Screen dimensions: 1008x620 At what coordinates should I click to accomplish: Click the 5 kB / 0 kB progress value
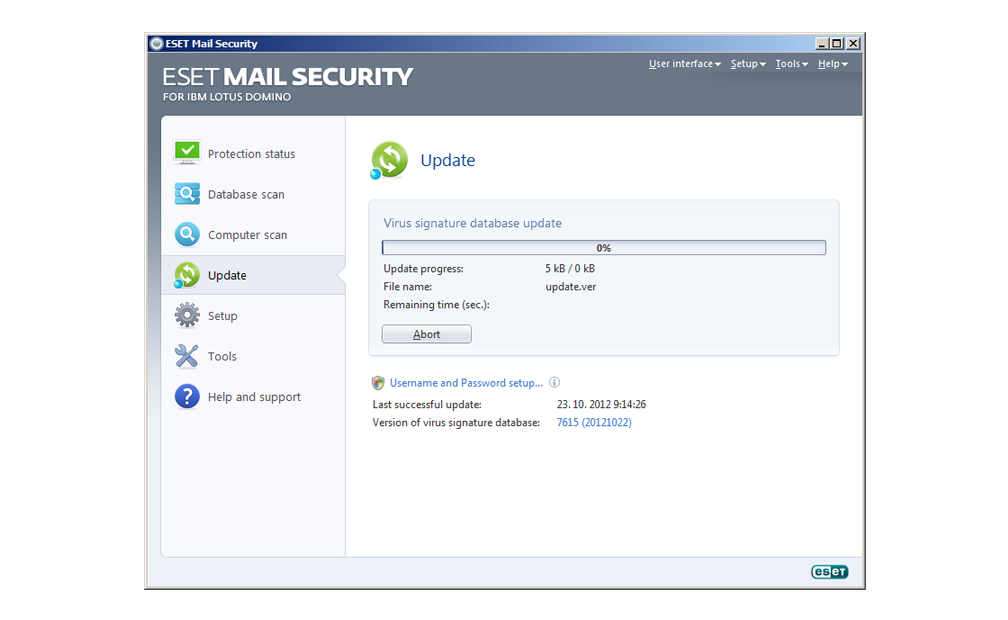point(570,268)
